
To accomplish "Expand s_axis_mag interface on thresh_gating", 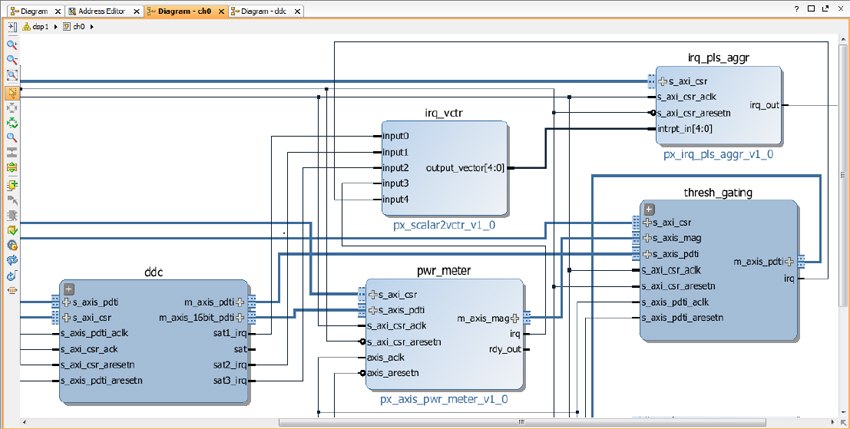I will click(x=647, y=238).
